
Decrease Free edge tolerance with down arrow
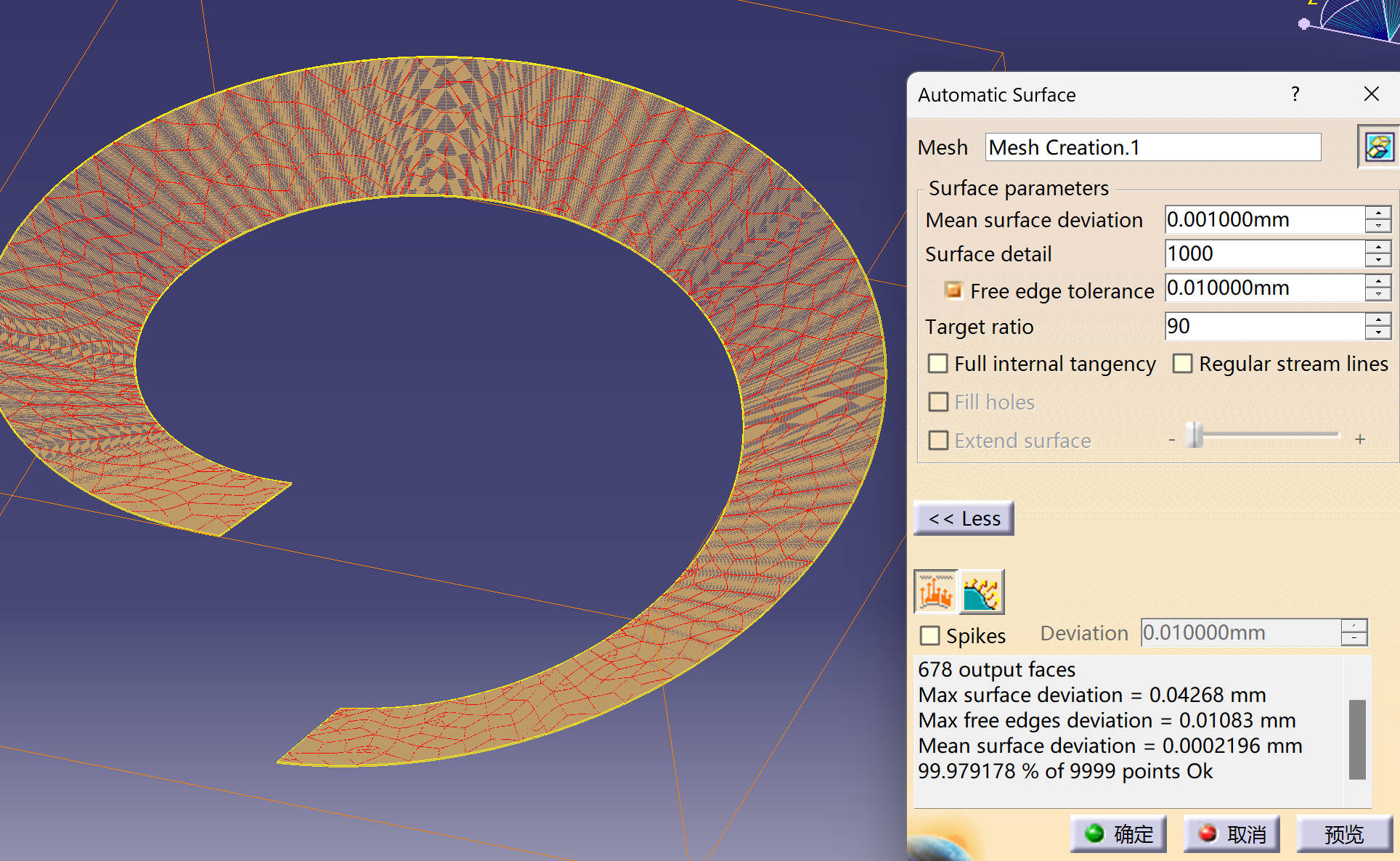(x=1377, y=294)
